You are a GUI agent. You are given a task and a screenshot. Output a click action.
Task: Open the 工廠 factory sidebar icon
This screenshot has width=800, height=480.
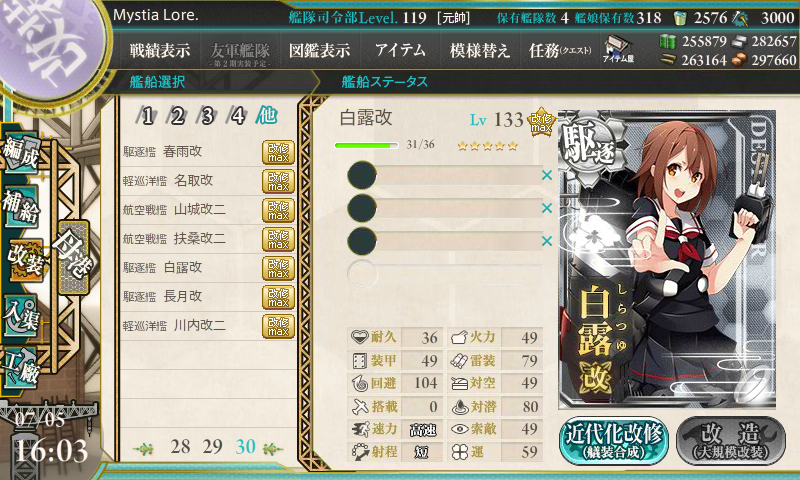click(x=21, y=366)
